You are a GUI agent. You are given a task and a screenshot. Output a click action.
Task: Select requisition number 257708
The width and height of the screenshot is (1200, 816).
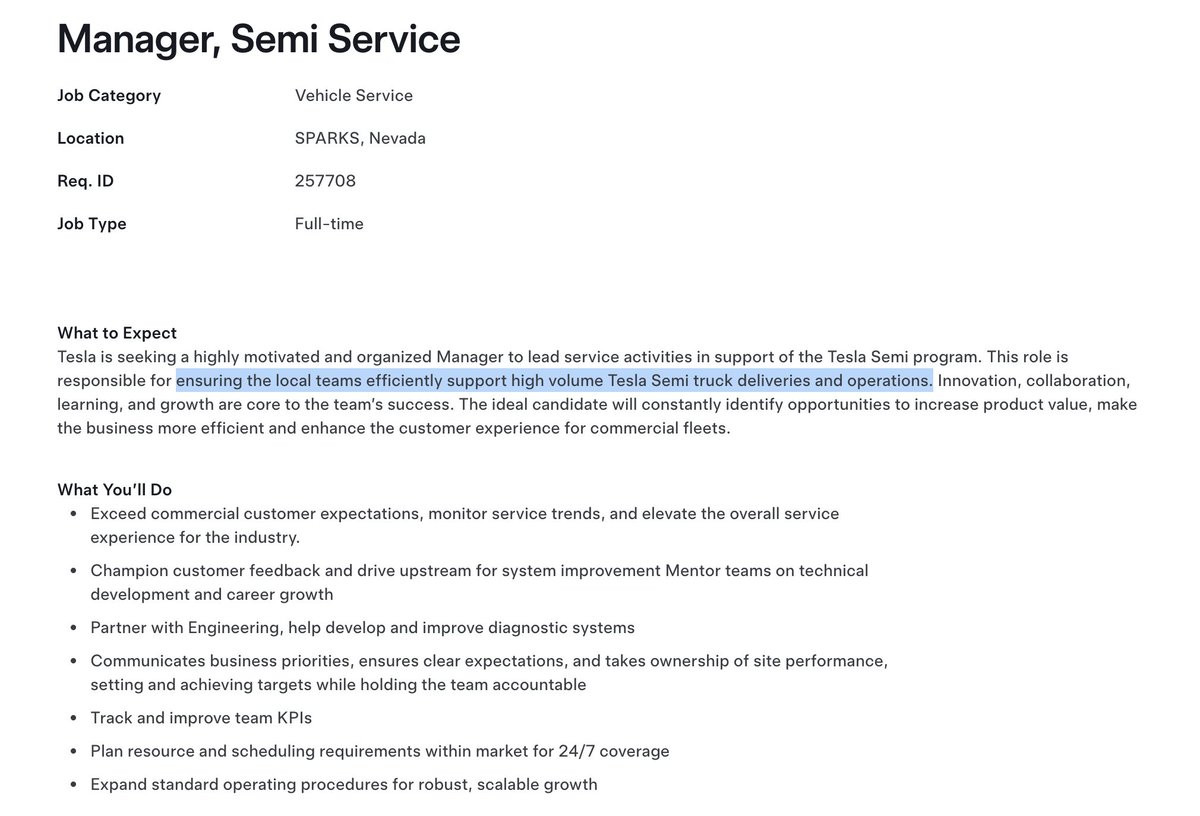pyautogui.click(x=325, y=181)
